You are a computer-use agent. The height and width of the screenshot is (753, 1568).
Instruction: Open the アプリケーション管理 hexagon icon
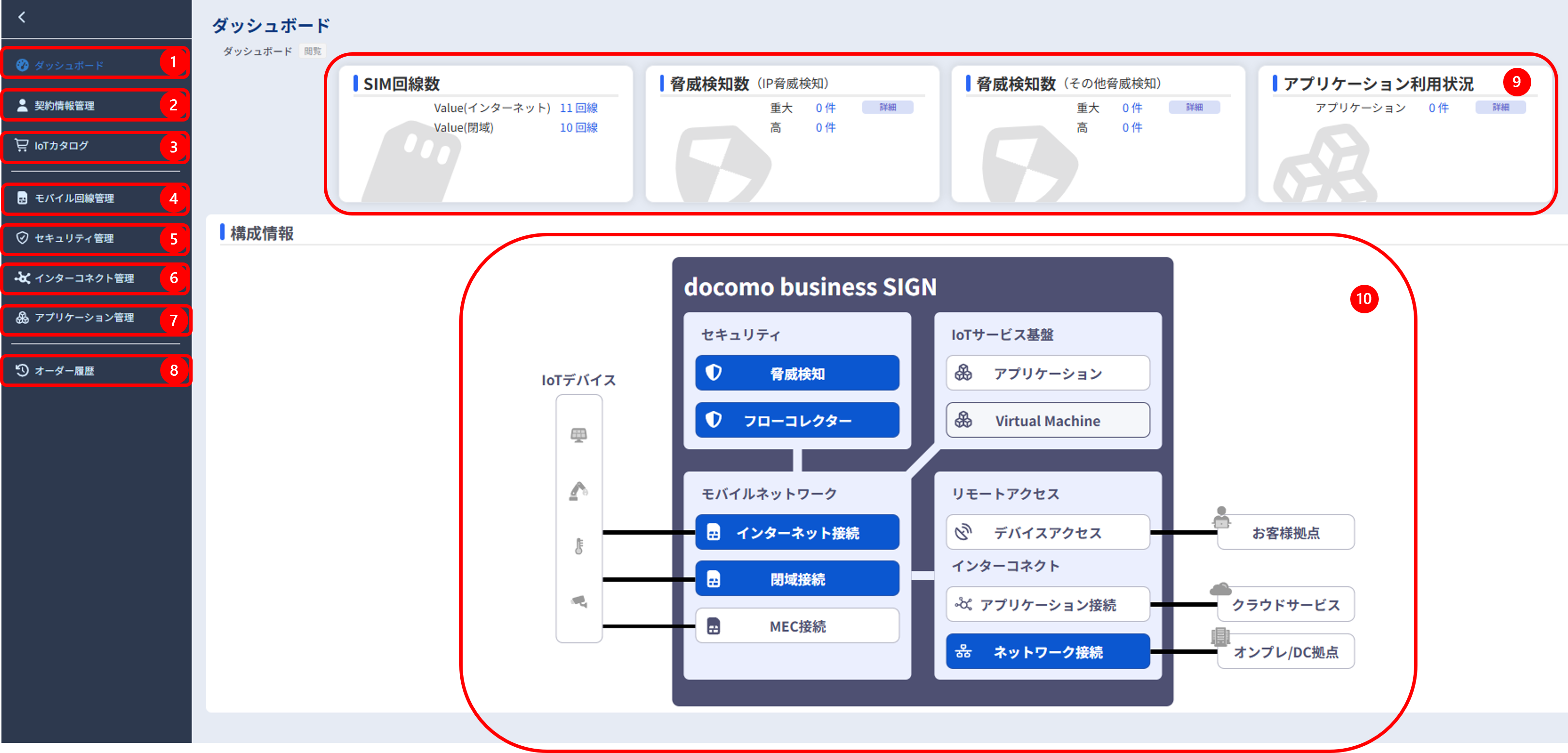click(x=23, y=317)
